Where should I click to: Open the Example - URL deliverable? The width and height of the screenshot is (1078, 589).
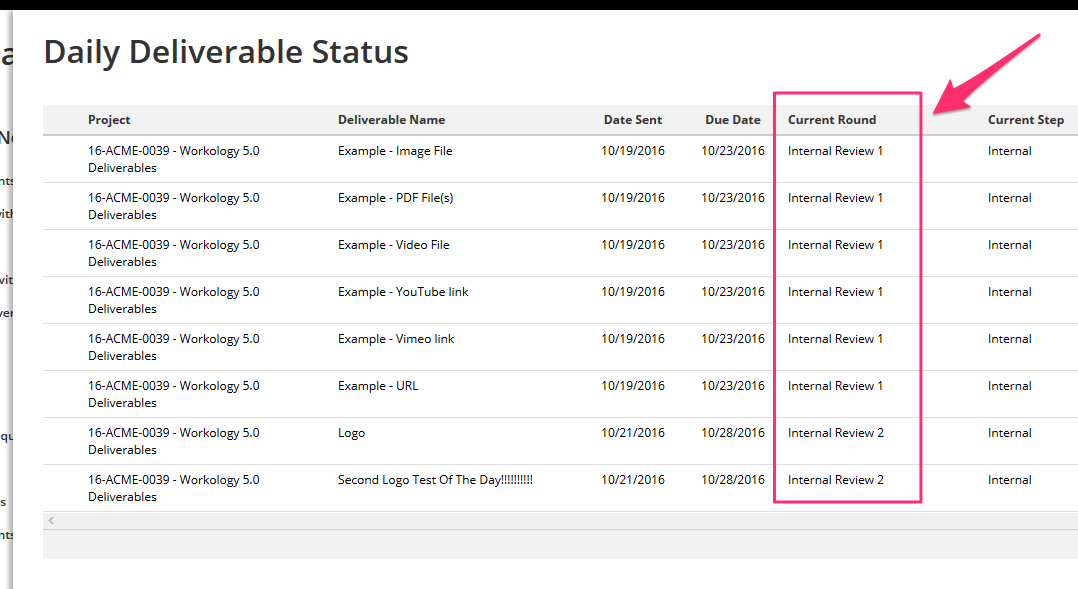tap(377, 386)
